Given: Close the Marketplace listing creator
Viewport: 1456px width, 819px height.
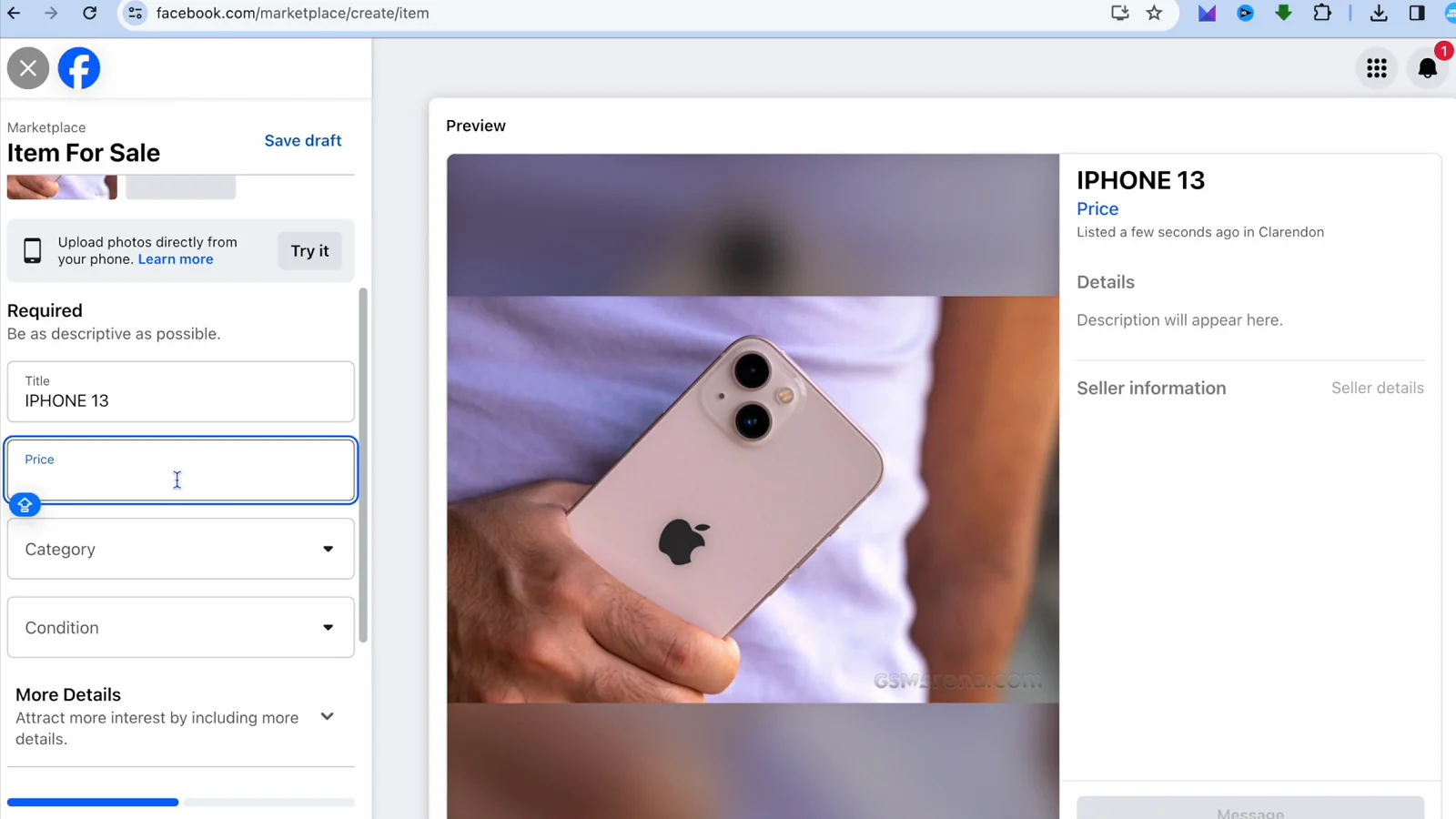Looking at the screenshot, I should tap(28, 68).
